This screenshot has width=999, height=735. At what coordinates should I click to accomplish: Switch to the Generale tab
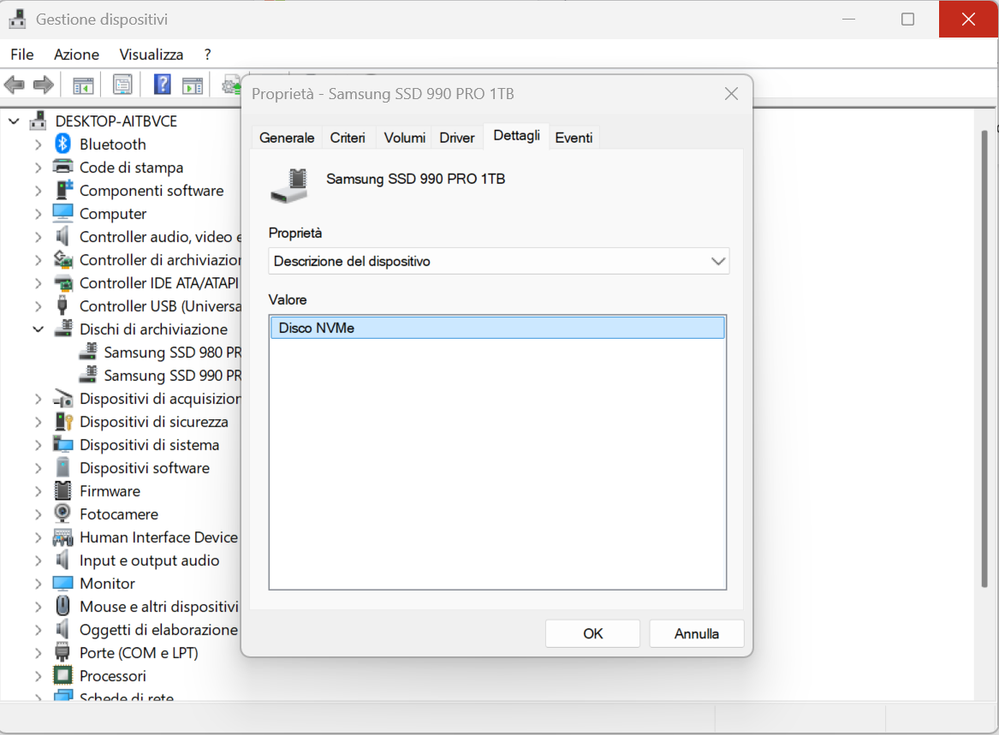coord(287,138)
